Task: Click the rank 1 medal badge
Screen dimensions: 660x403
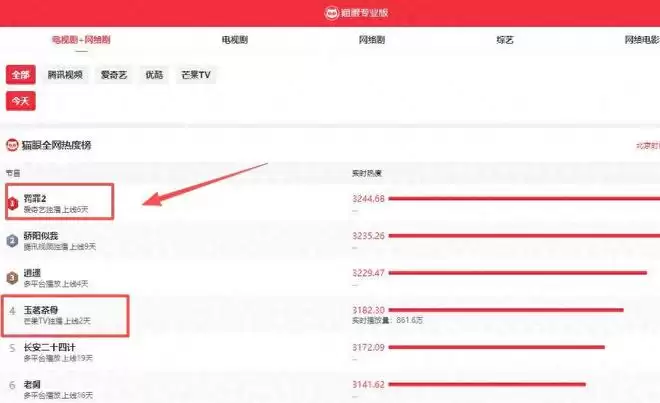Action: [x=12, y=204]
